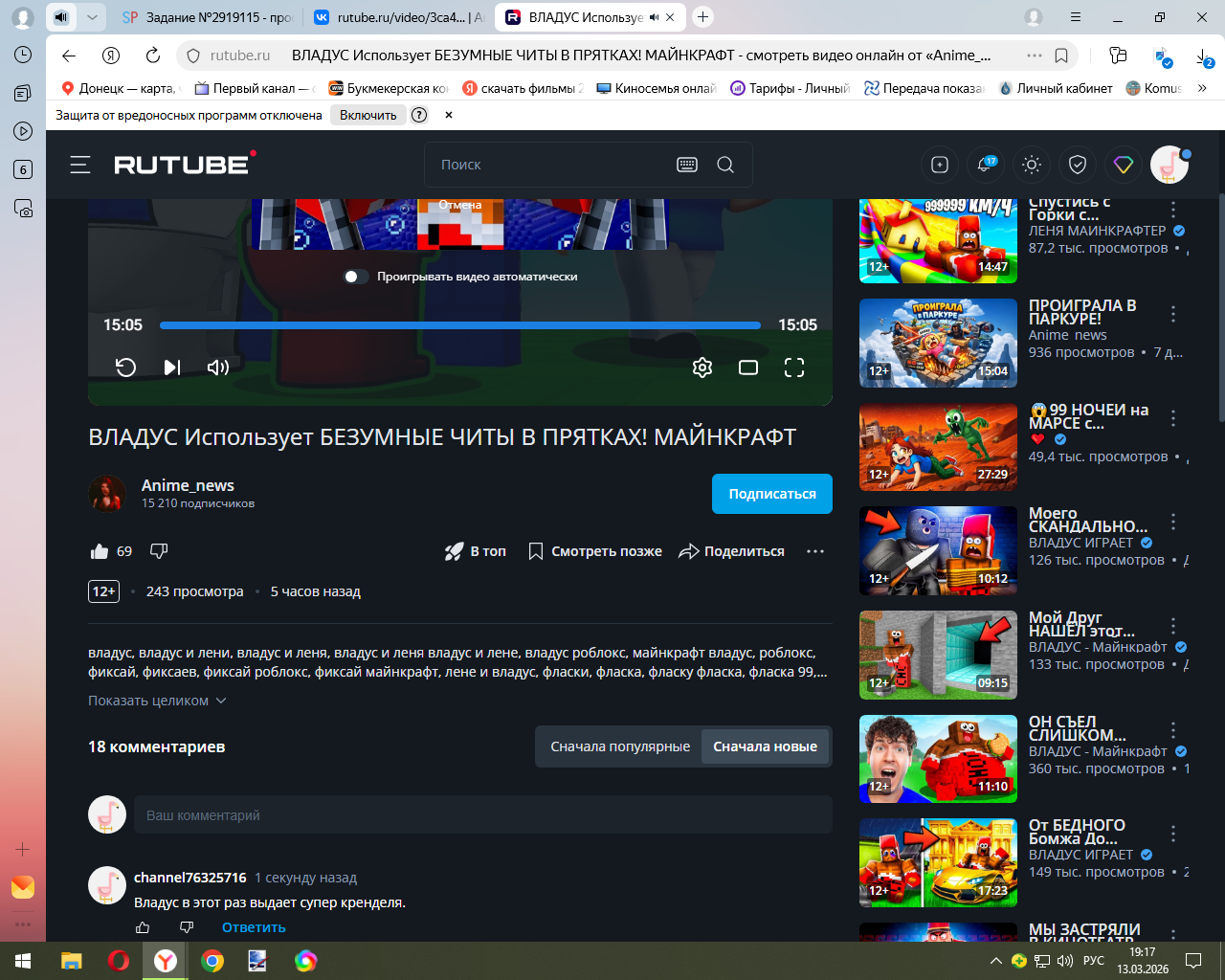This screenshot has height=980, width=1225.
Task: Open options for '99 НОЧЕЙ на МАРСЕ' video
Action: pyautogui.click(x=1173, y=417)
